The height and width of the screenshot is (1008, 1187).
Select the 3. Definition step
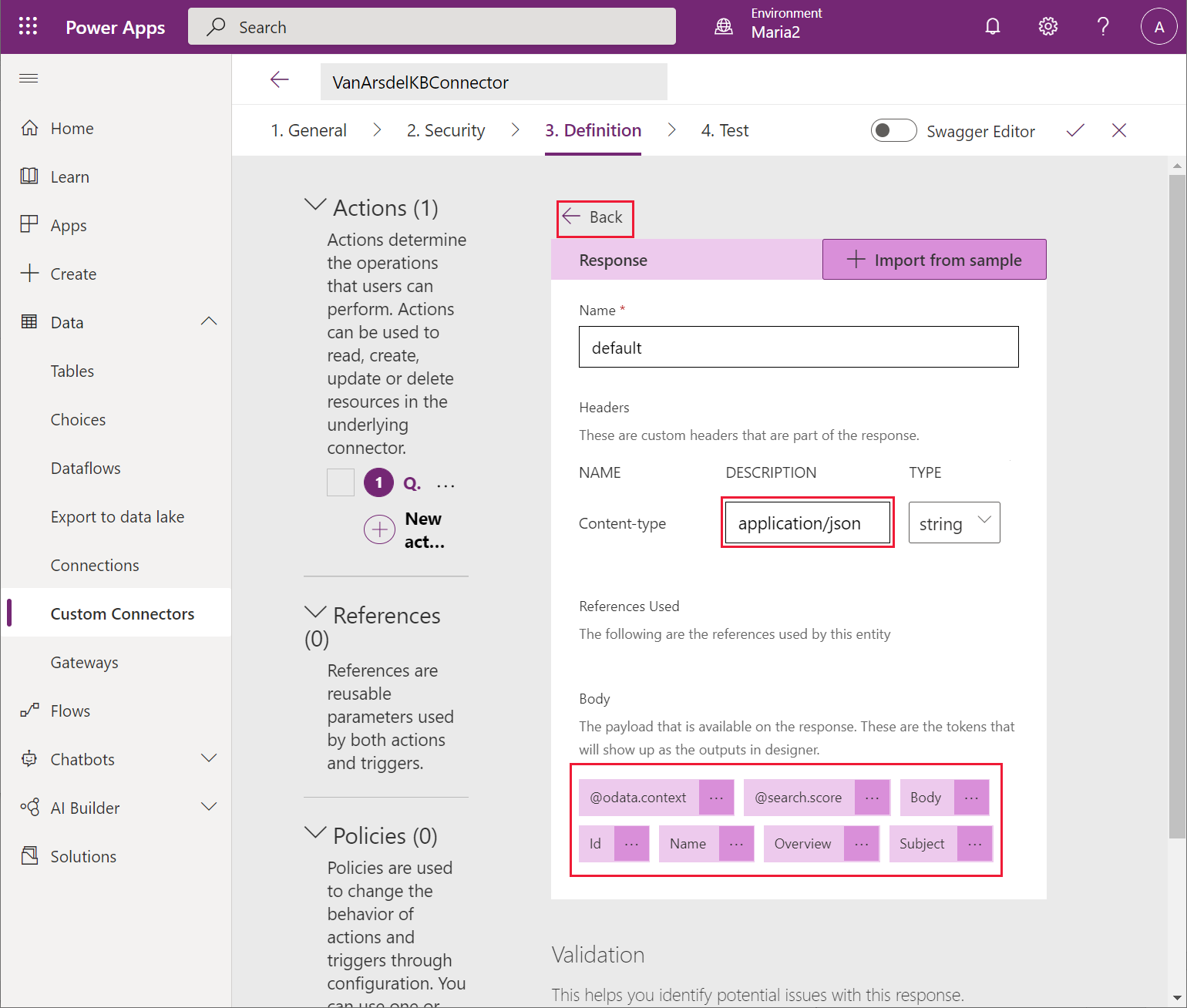[593, 130]
